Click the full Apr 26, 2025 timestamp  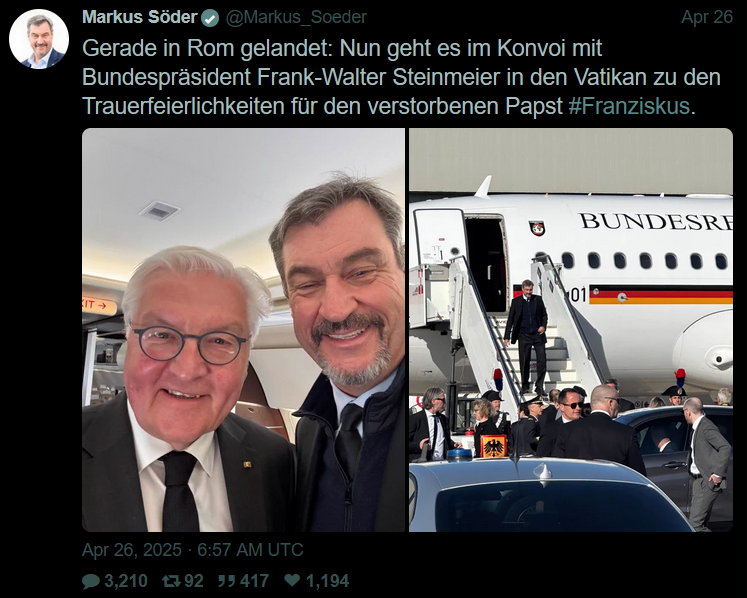192,550
